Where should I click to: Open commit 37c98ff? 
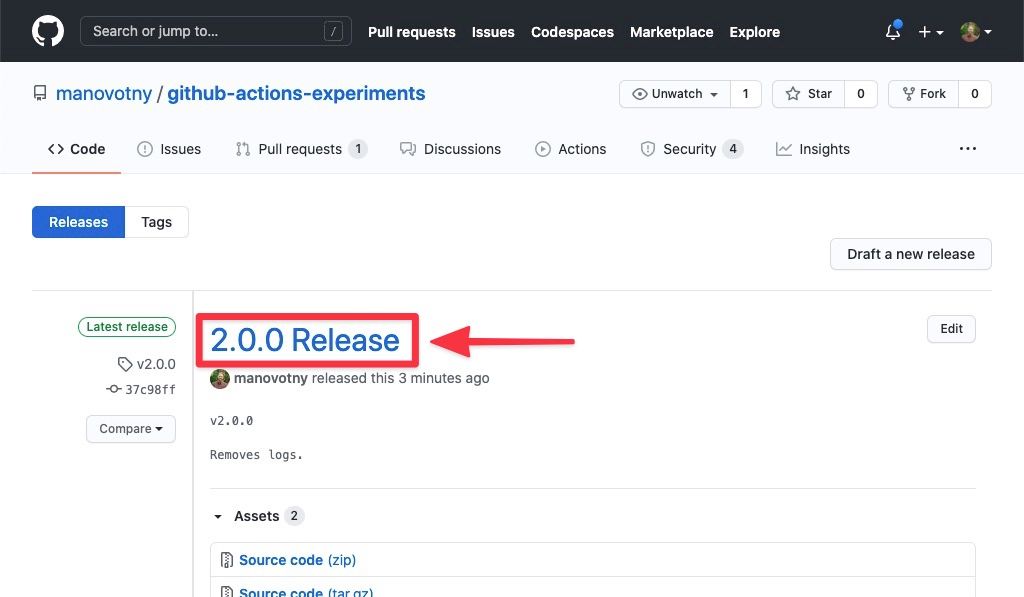pyautogui.click(x=141, y=389)
